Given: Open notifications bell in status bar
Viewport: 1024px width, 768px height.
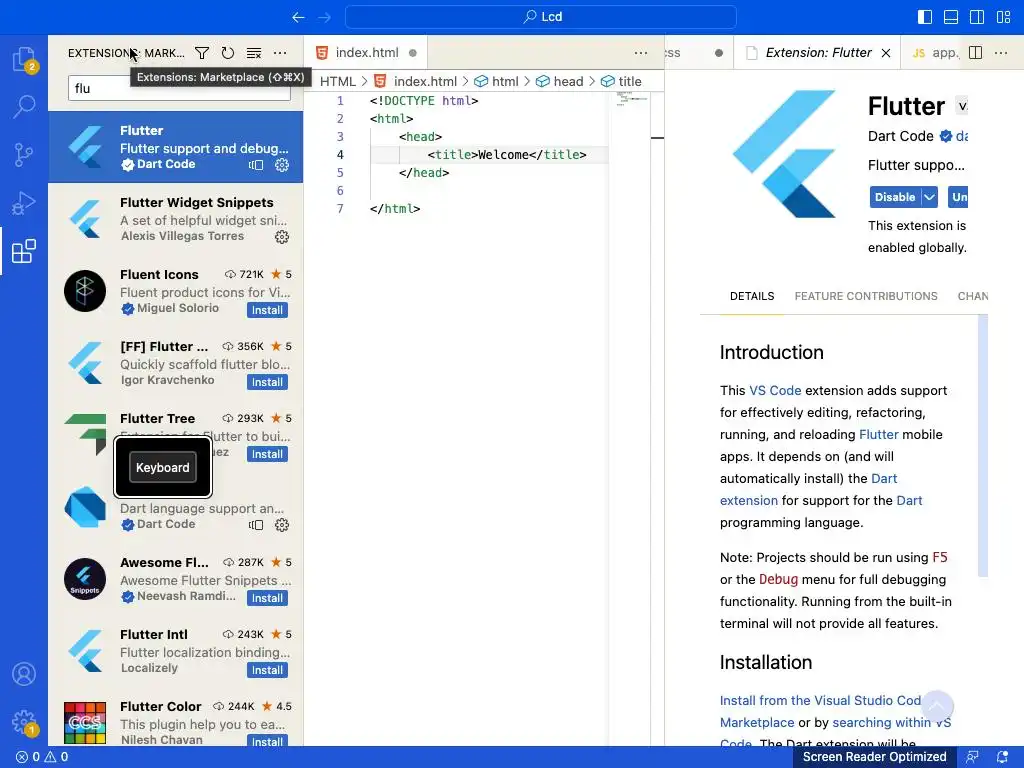Looking at the screenshot, I should (1002, 757).
